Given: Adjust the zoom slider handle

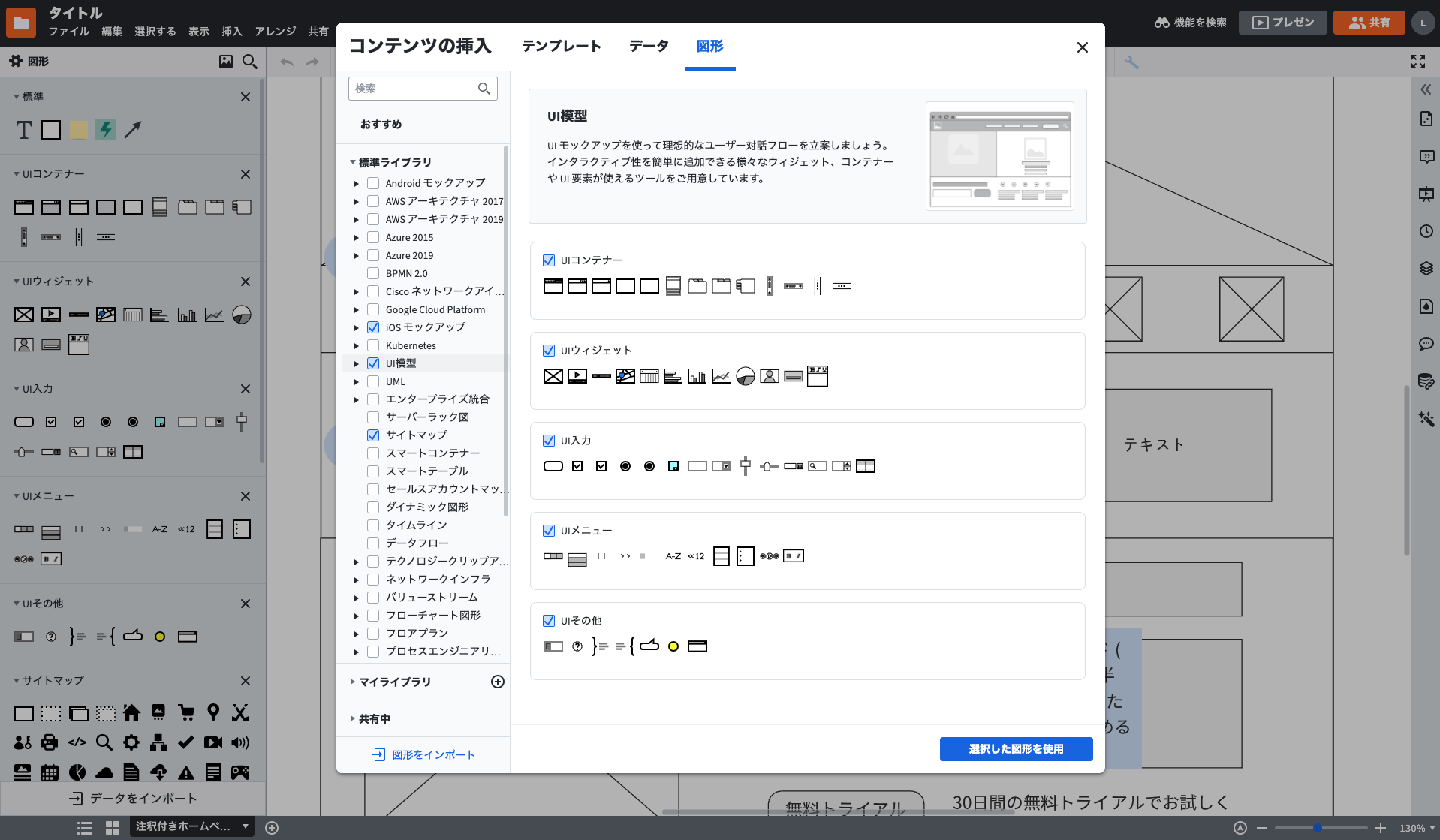Looking at the screenshot, I should coord(1317,828).
